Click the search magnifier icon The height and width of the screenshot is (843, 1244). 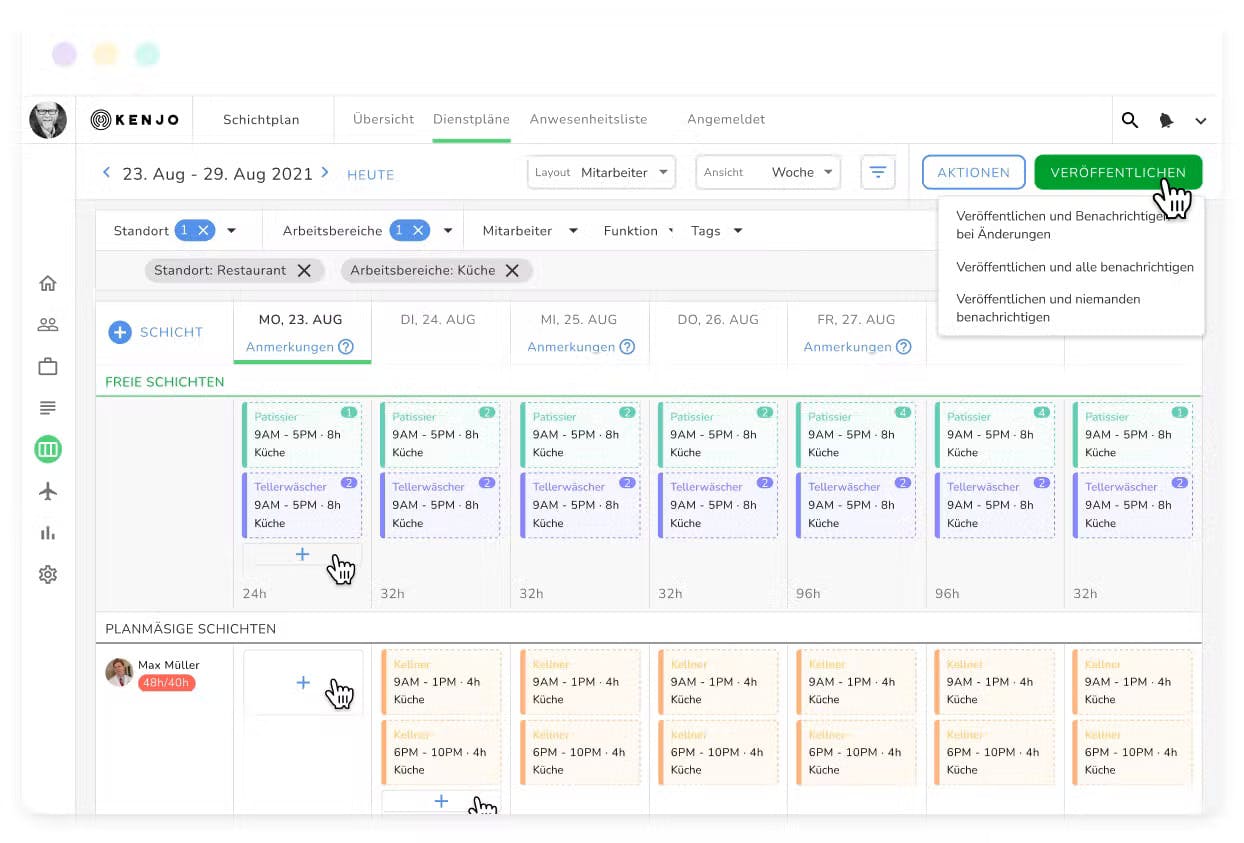(1130, 120)
